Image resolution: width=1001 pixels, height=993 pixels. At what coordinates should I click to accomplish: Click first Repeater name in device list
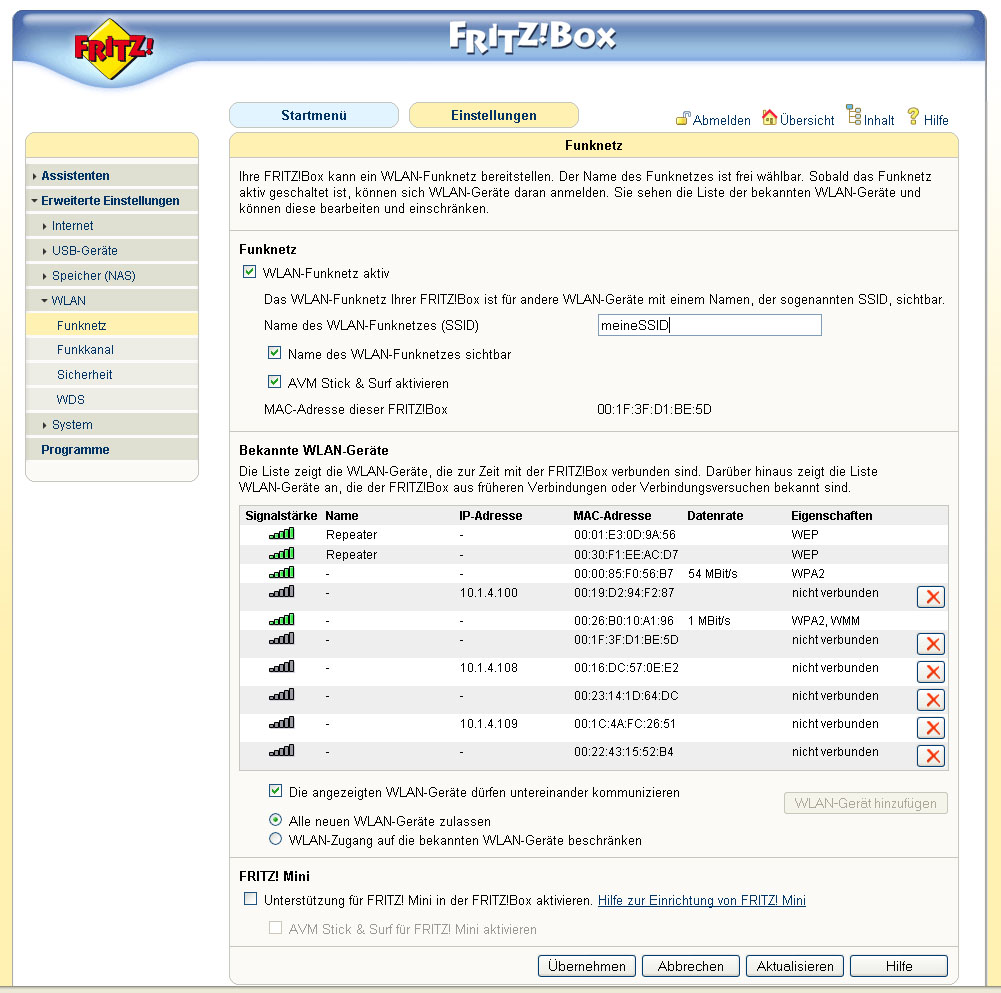coord(351,534)
